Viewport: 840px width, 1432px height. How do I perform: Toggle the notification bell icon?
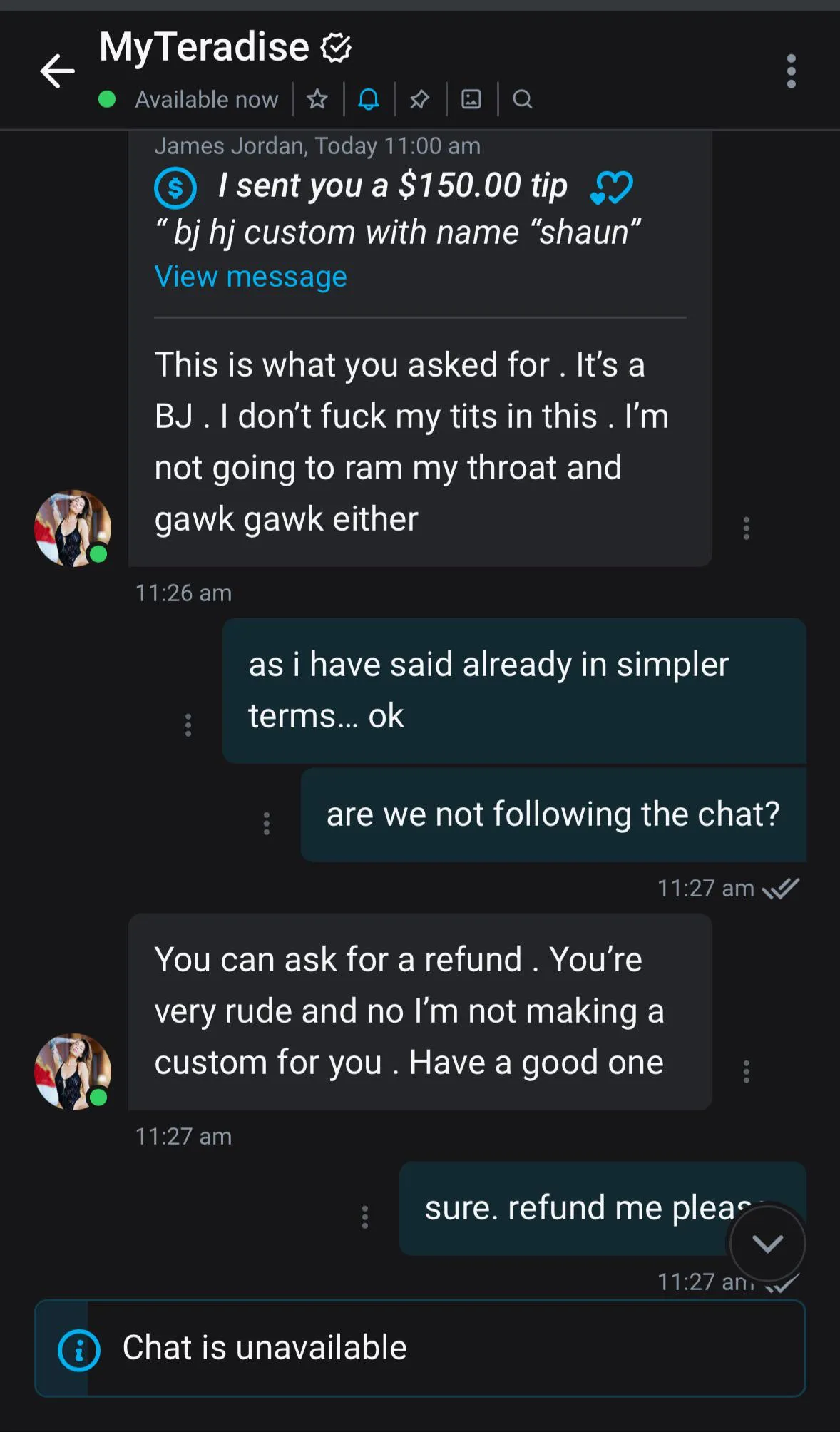[369, 99]
